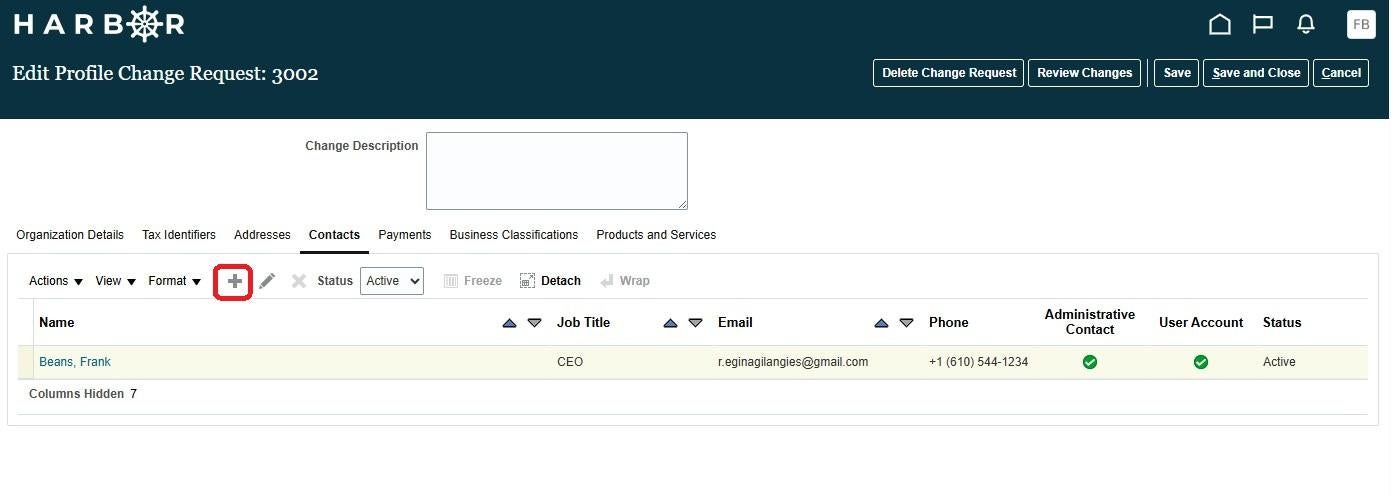Click the +1 (610) 544-1234 phone cell

point(978,362)
